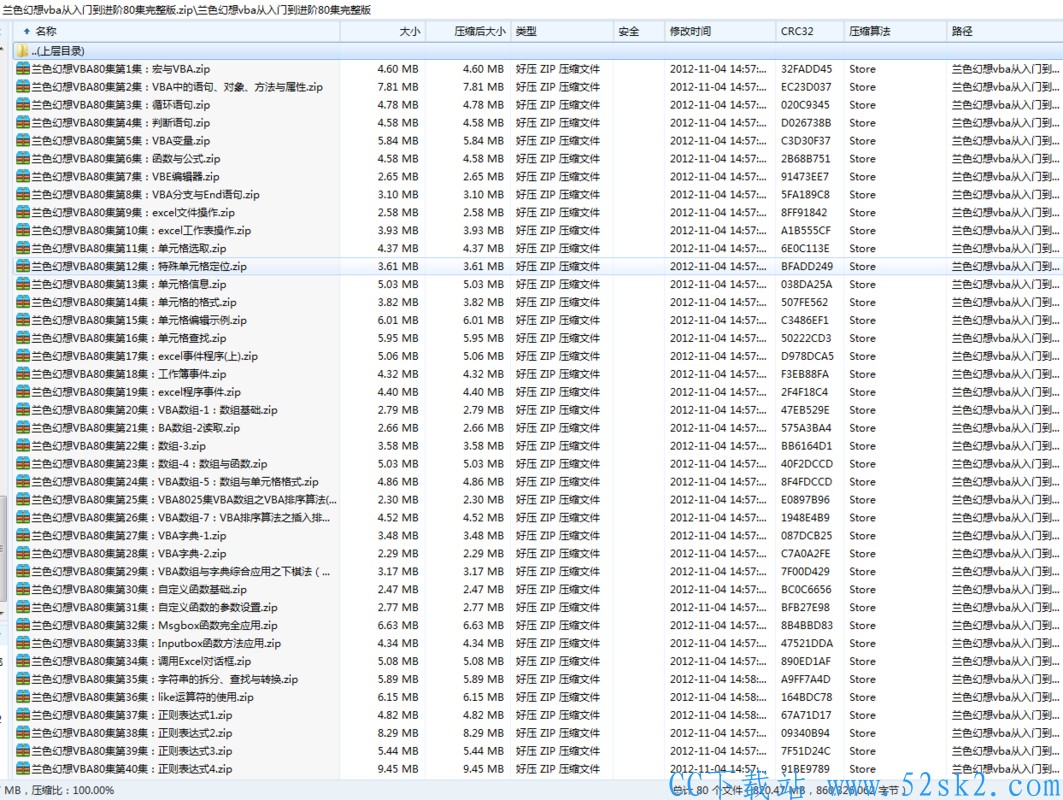This screenshot has width=1063, height=800.
Task: Click CRC32 value BFADD249
Action: [806, 266]
